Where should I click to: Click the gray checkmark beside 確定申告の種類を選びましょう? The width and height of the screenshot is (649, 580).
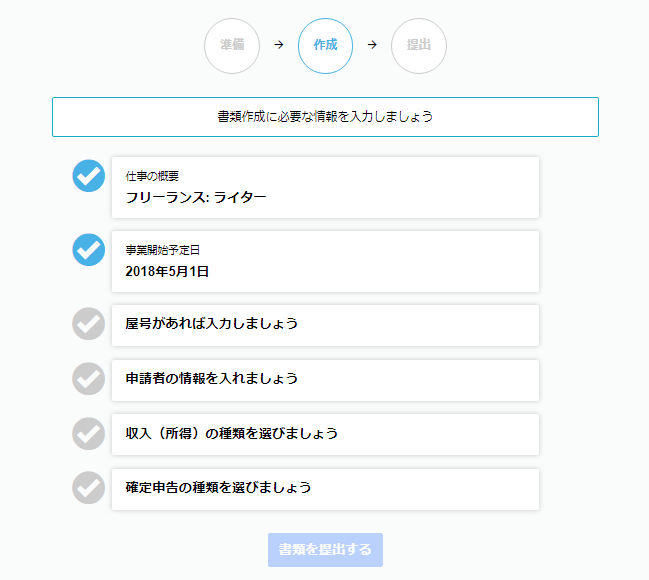point(89,488)
